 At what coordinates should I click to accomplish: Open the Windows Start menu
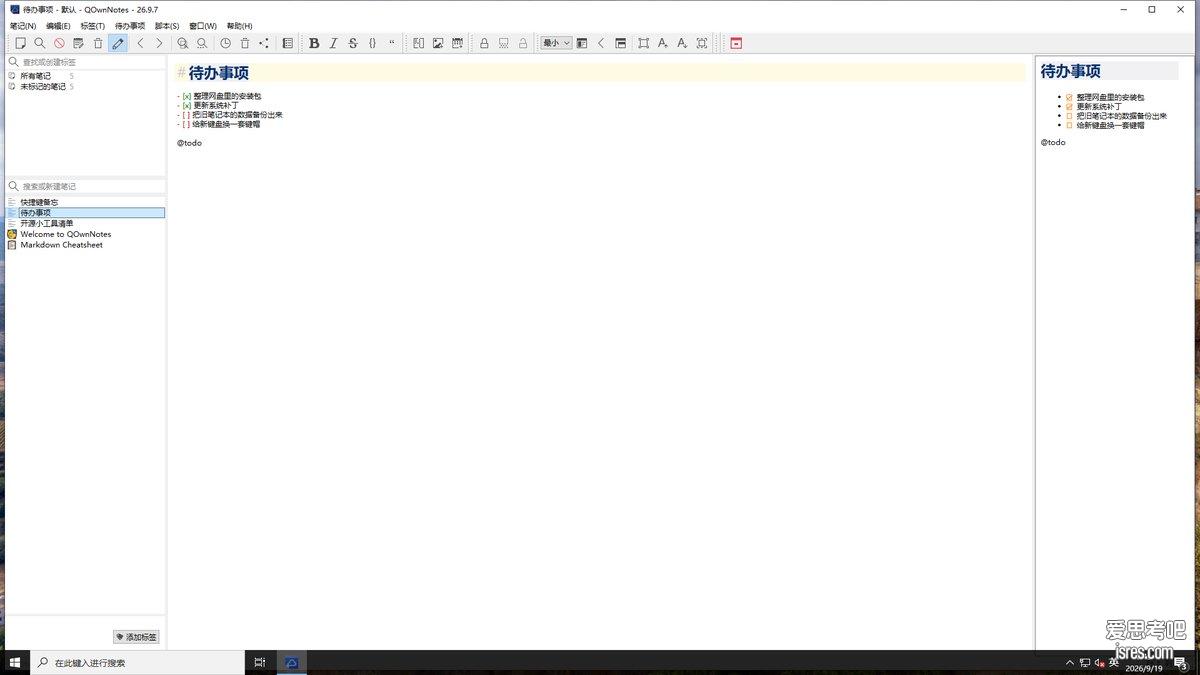point(15,662)
